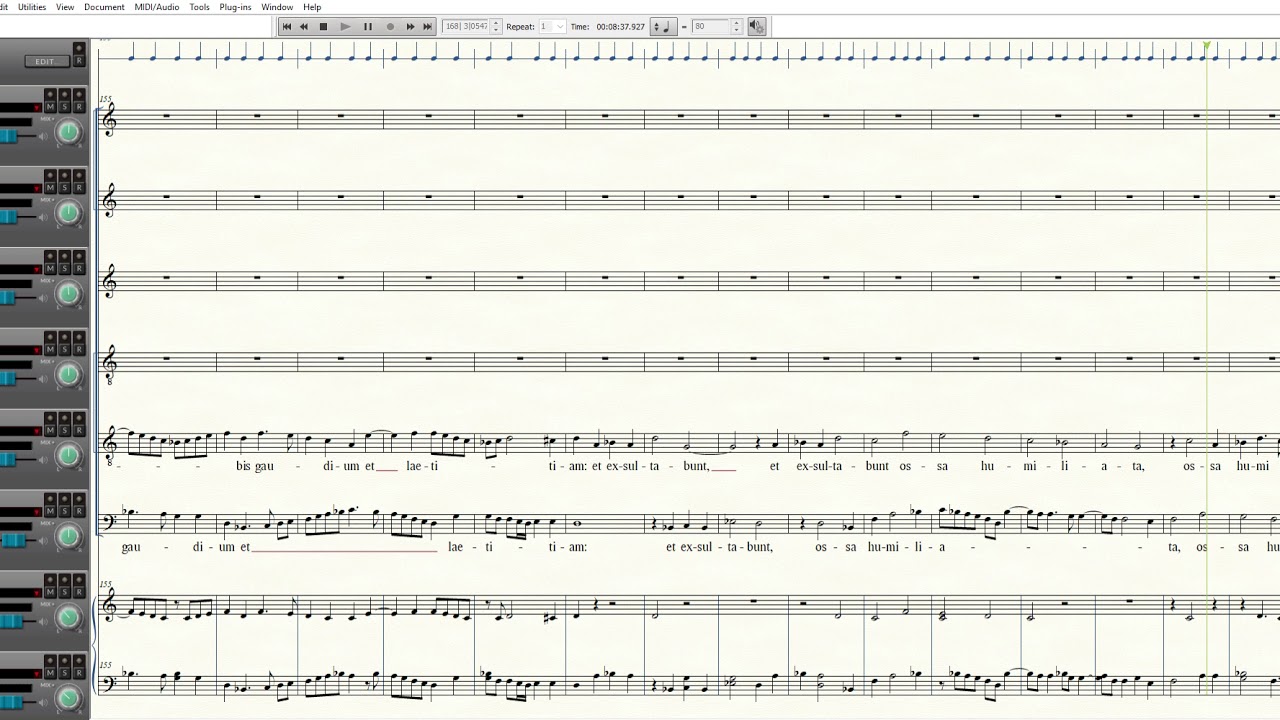This screenshot has height=720, width=1280.
Task: Click the sixth track's bass clef symbol
Action: coord(108,520)
